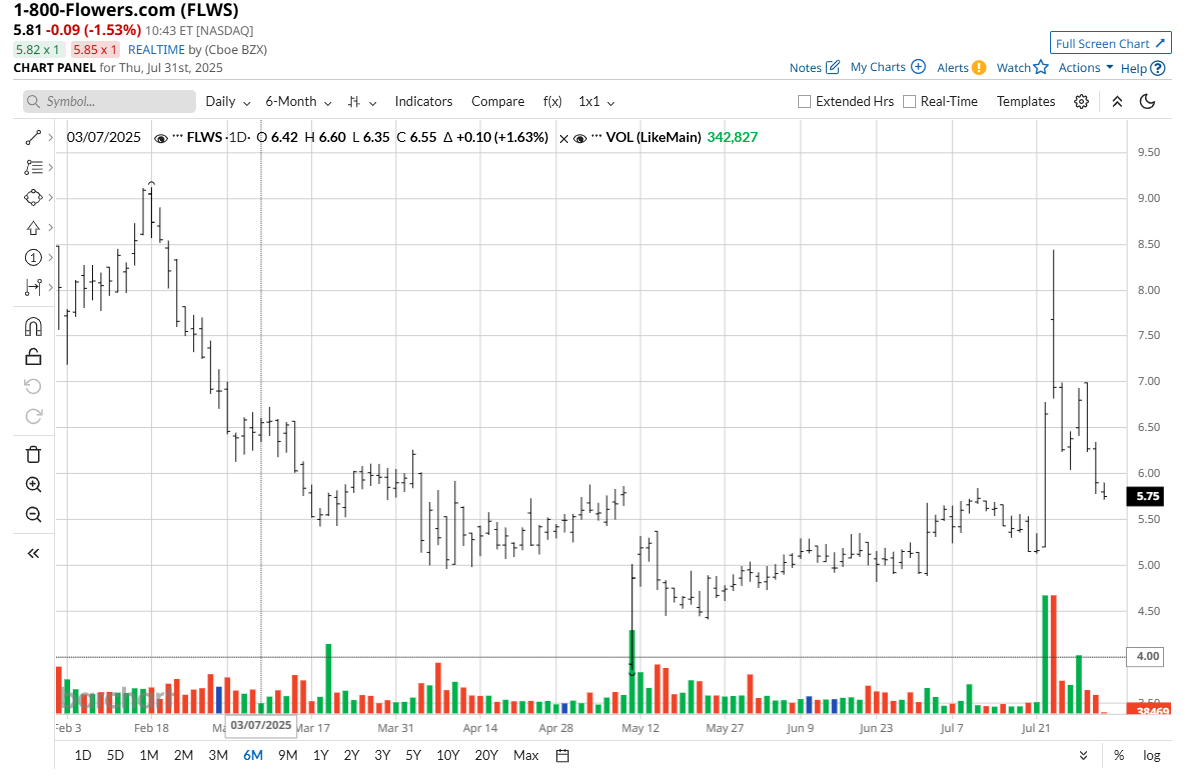
Task: Select the Max time range
Action: (x=526, y=755)
